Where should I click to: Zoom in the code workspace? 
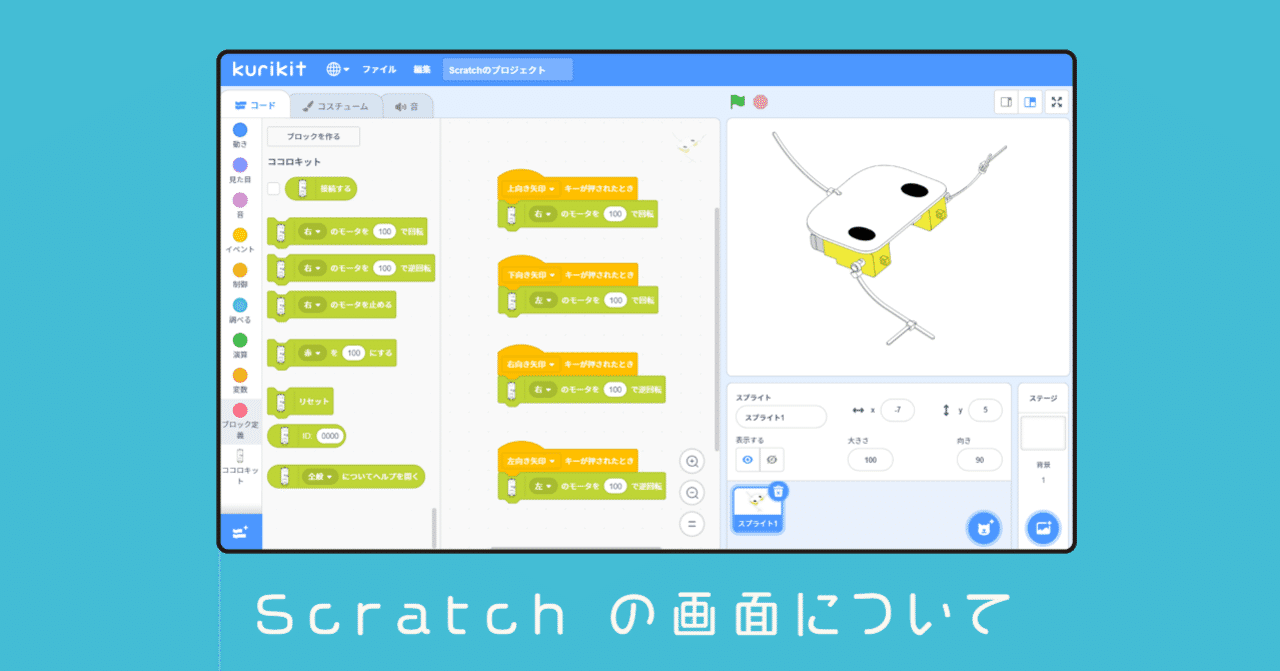point(691,461)
